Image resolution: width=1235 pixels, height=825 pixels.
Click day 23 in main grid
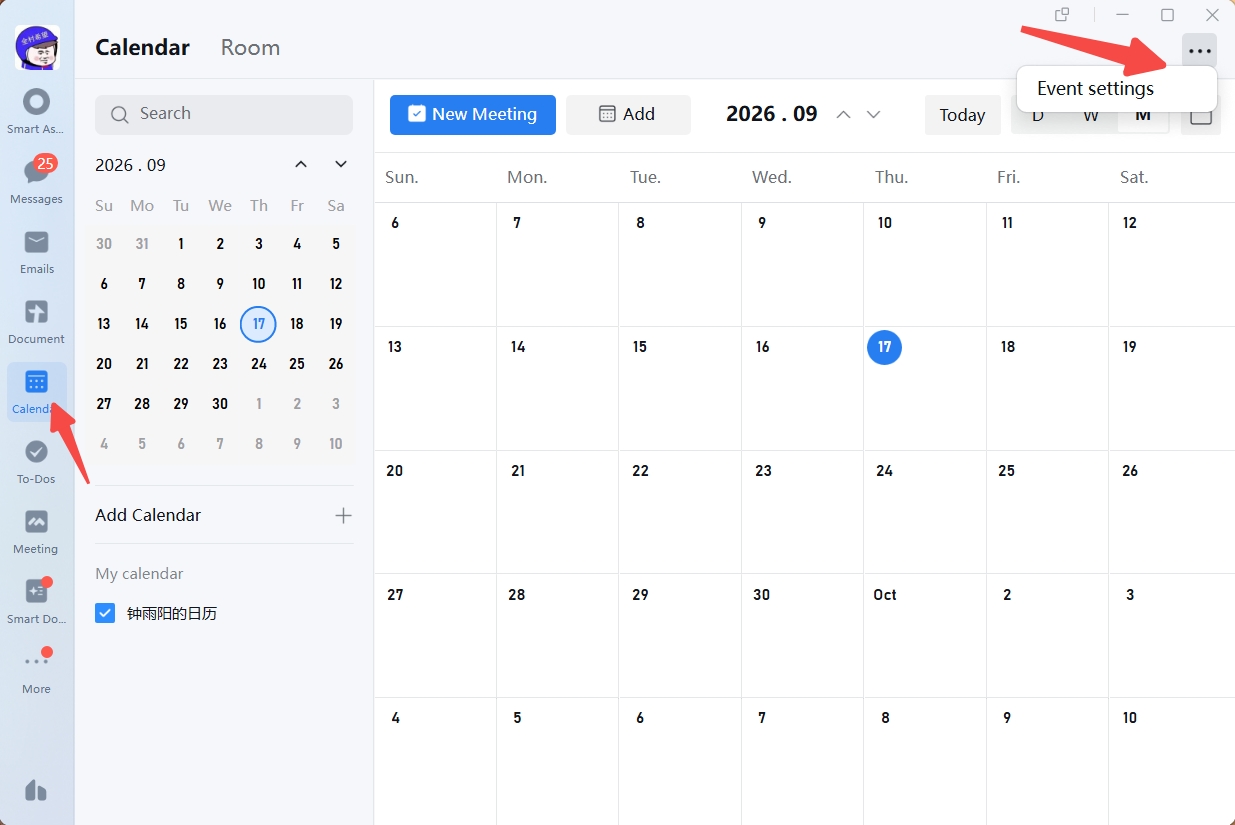[x=802, y=512]
